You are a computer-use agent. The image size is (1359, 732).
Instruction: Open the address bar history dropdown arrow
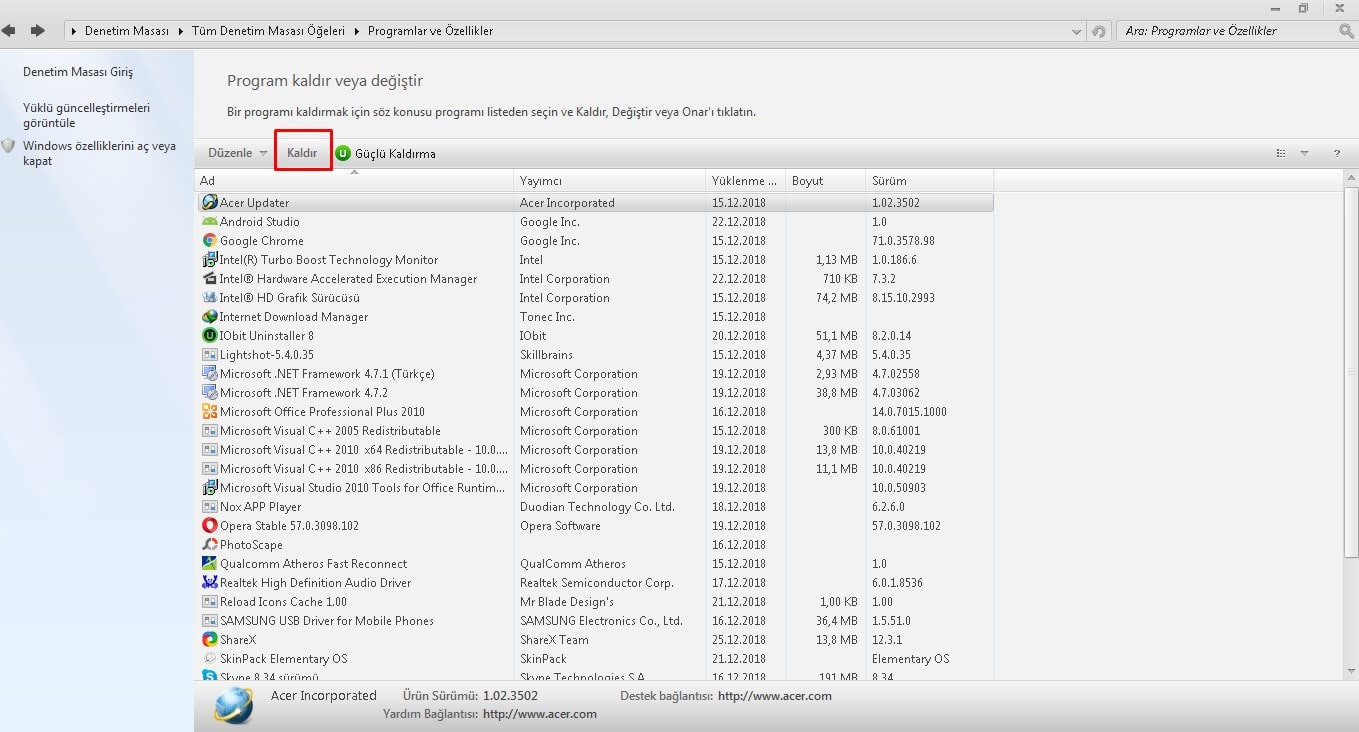(1078, 31)
